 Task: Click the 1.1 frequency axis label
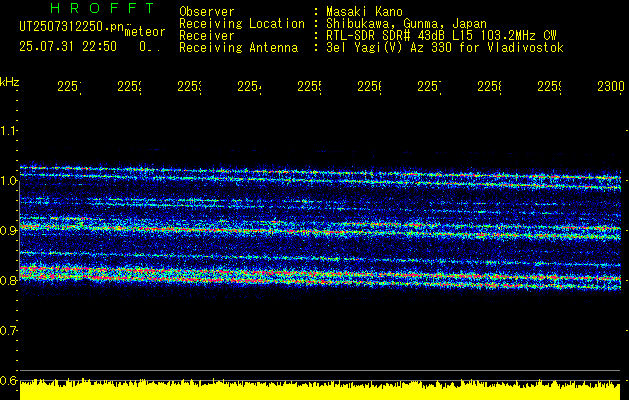8,131
